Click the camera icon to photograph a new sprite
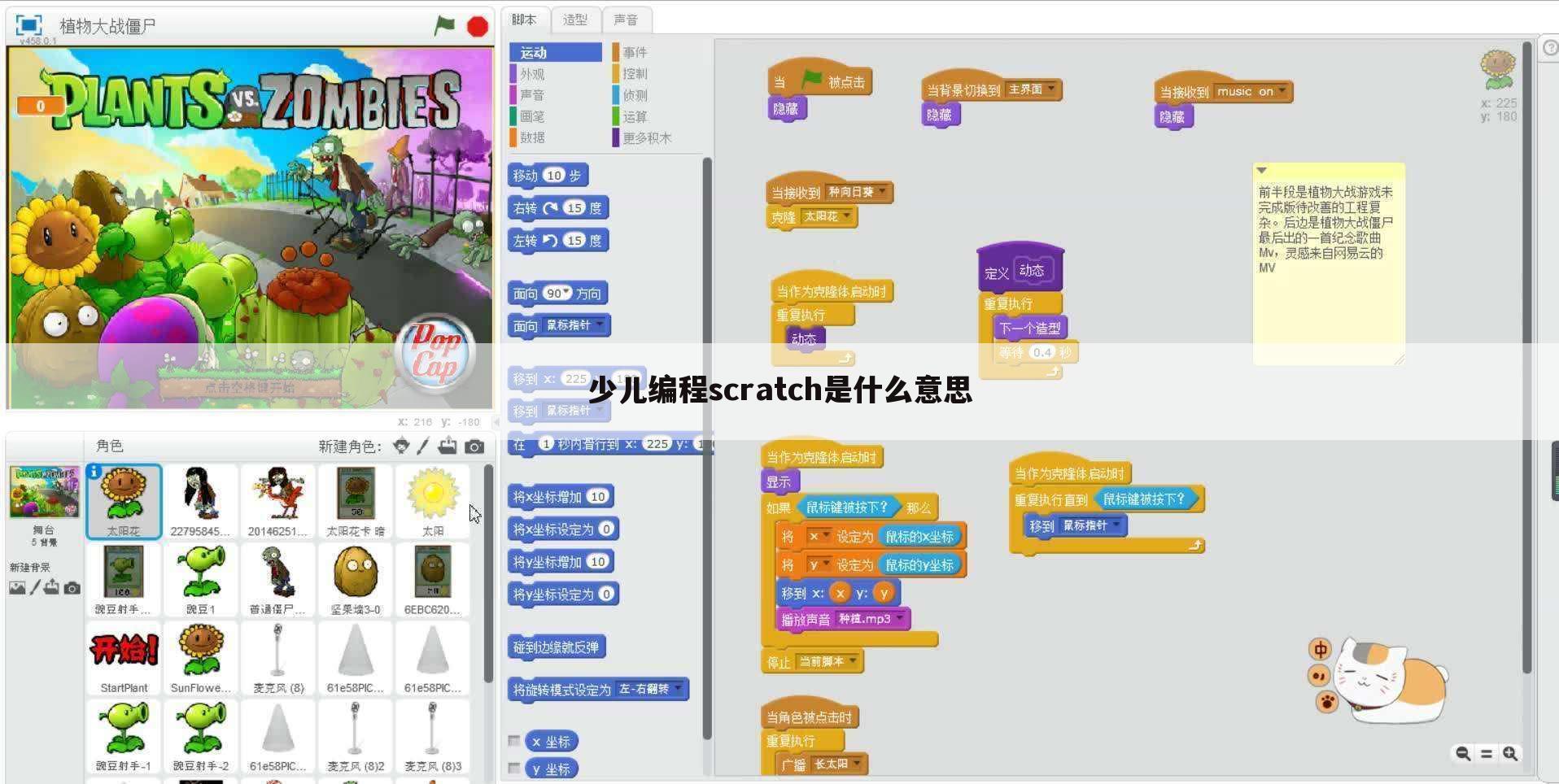This screenshot has width=1559, height=784. pyautogui.click(x=474, y=446)
